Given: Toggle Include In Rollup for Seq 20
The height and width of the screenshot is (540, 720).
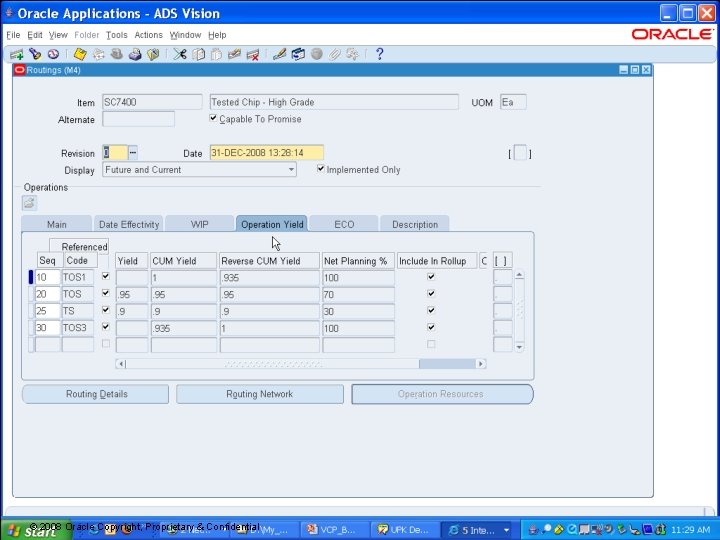Looking at the screenshot, I should click(431, 293).
